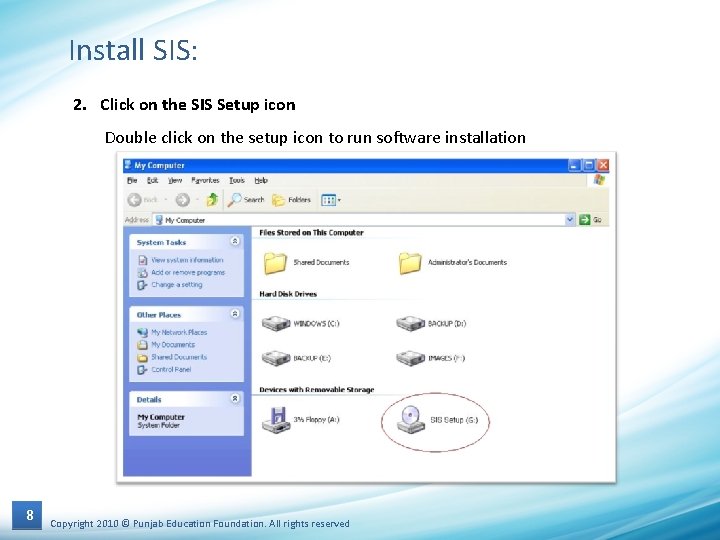
Task: Expand the address bar dropdown
Action: click(569, 219)
